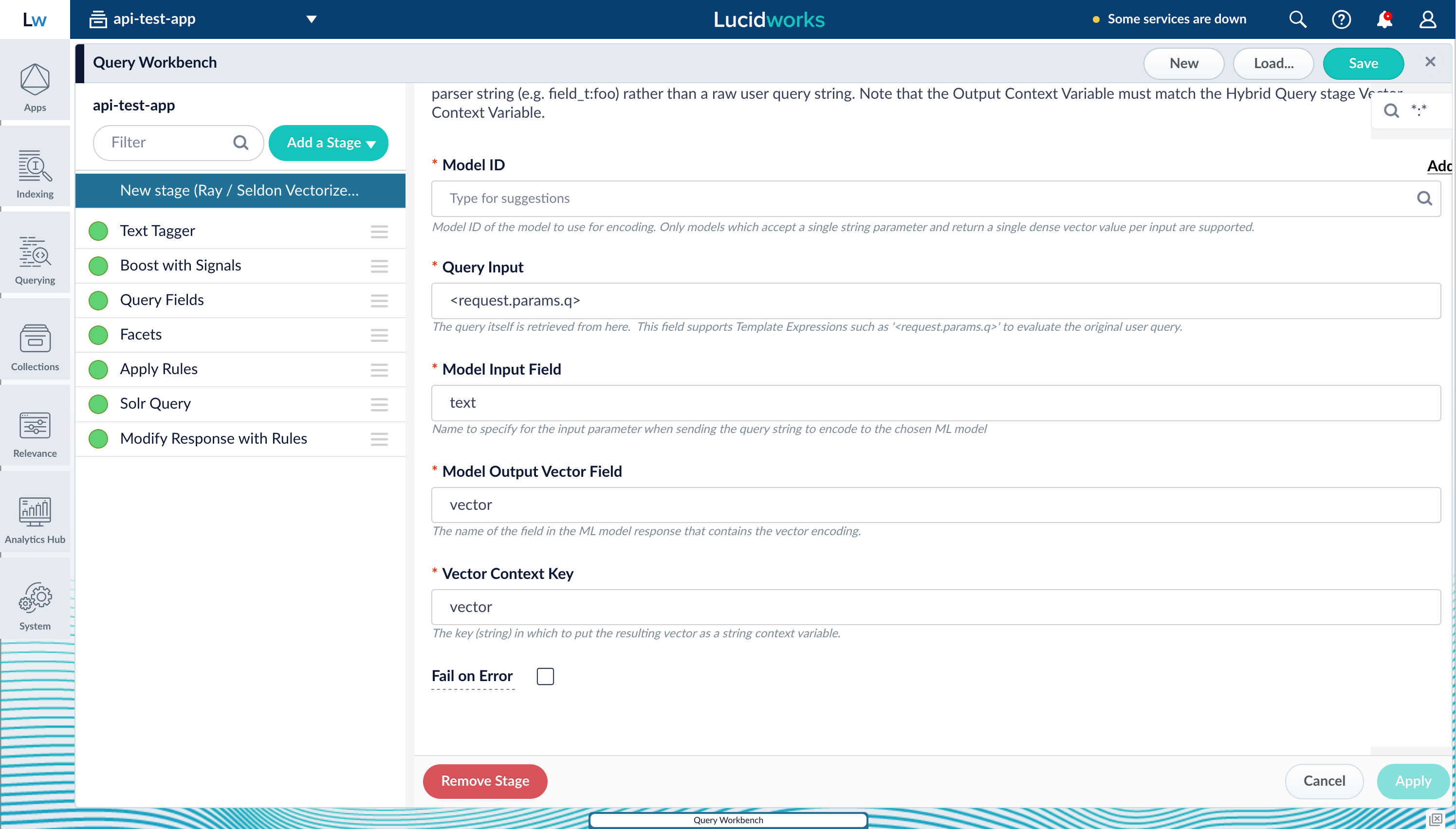Select the Facets stage
The image size is (1456, 829).
(x=240, y=335)
